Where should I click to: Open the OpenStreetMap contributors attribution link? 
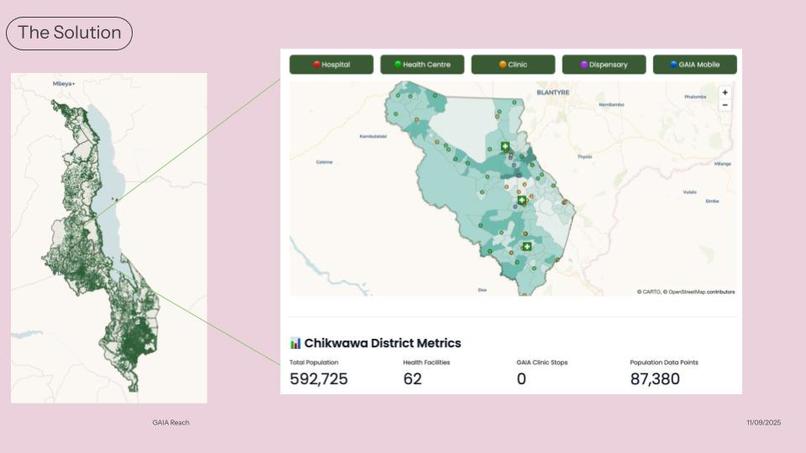coord(702,292)
